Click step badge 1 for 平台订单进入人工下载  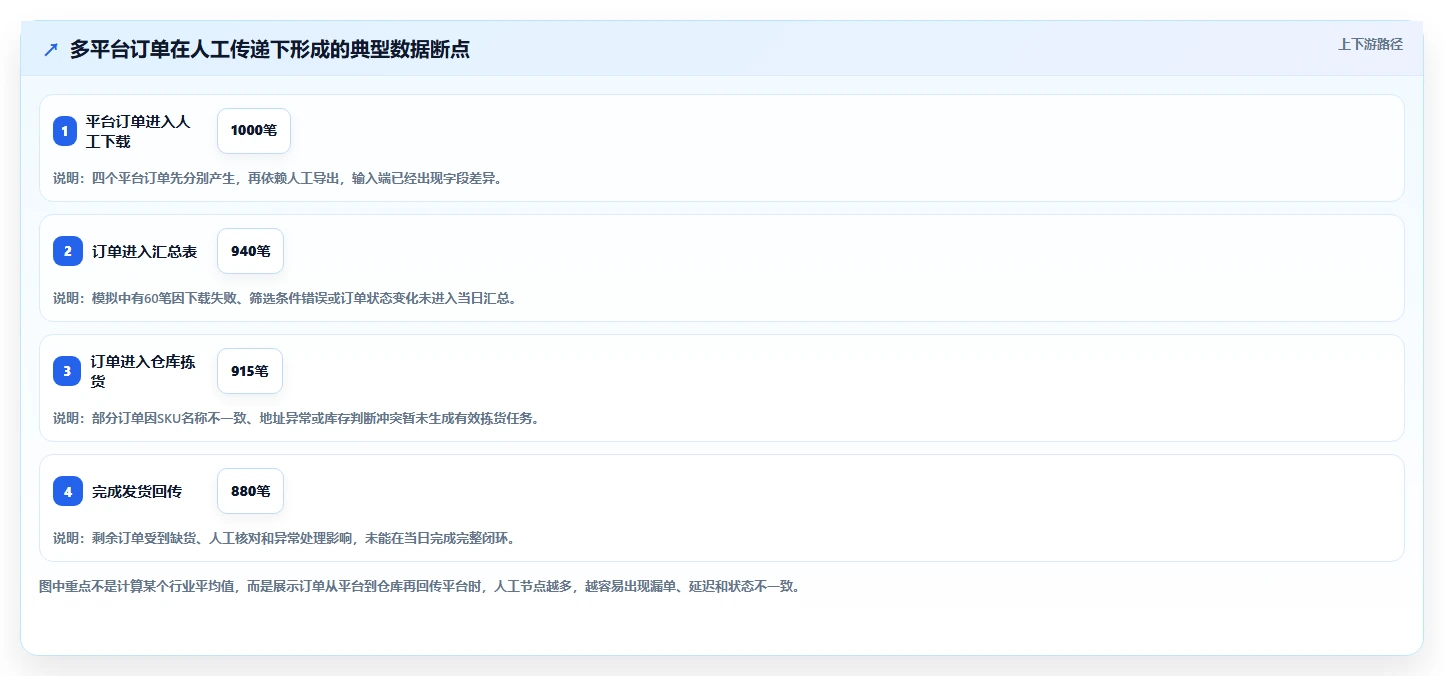tap(65, 131)
